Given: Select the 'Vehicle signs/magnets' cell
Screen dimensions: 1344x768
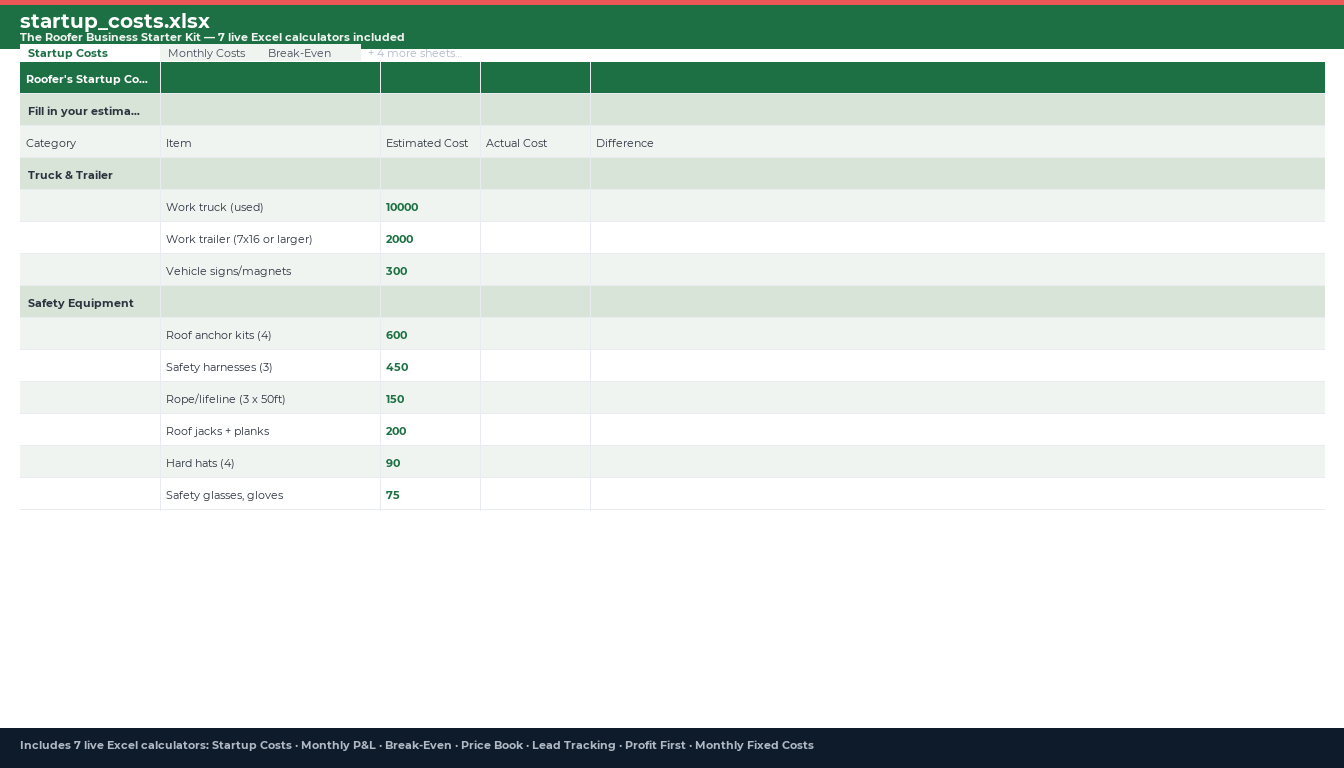Looking at the screenshot, I should (270, 270).
